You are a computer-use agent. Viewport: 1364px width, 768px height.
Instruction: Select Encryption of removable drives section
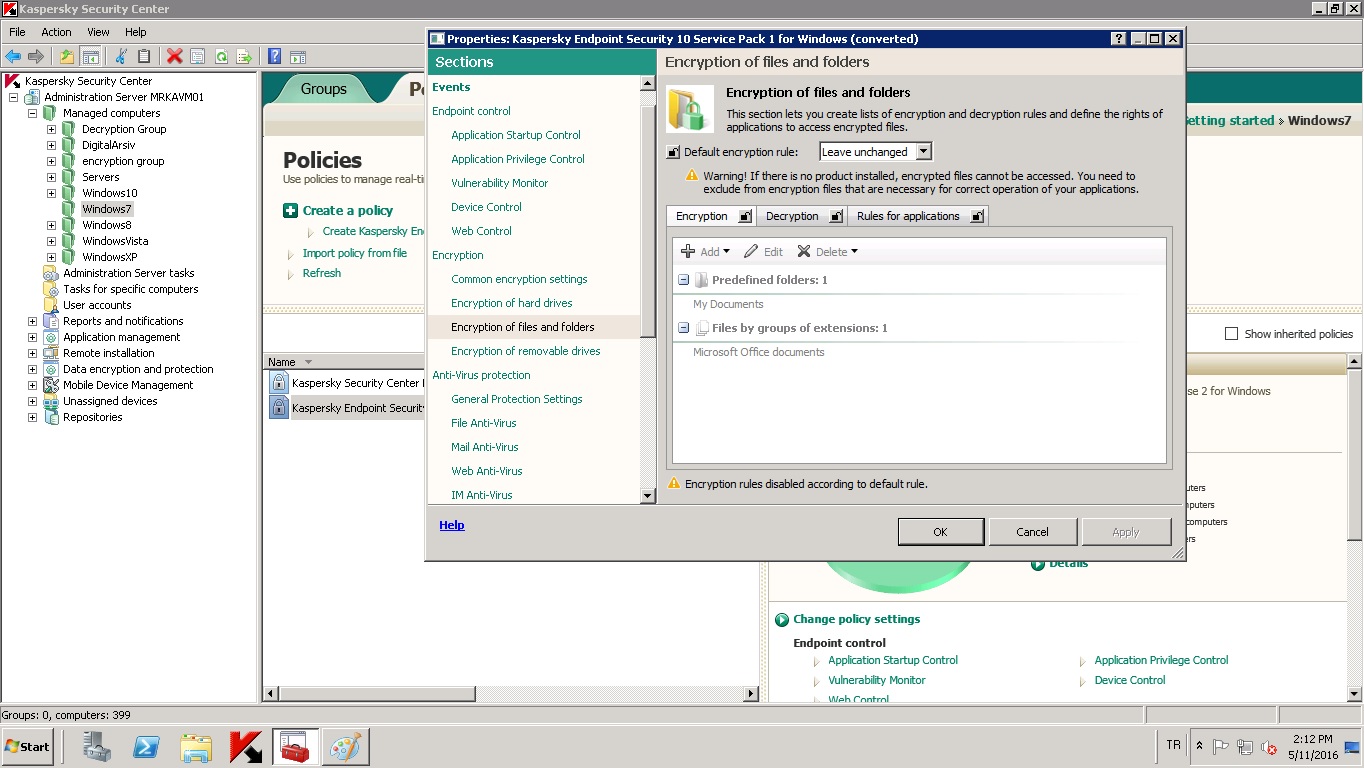point(525,351)
